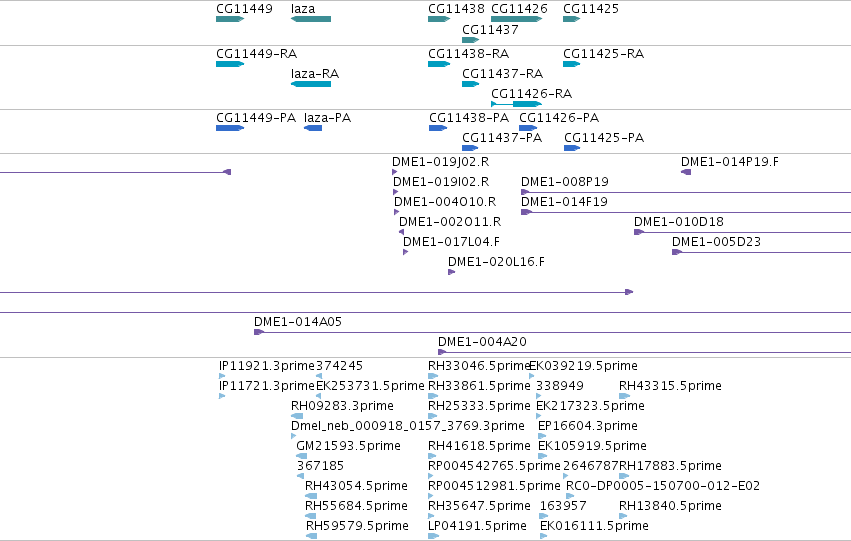The height and width of the screenshot is (541, 851).
Task: Select EST feature 367185
Action: point(320,466)
